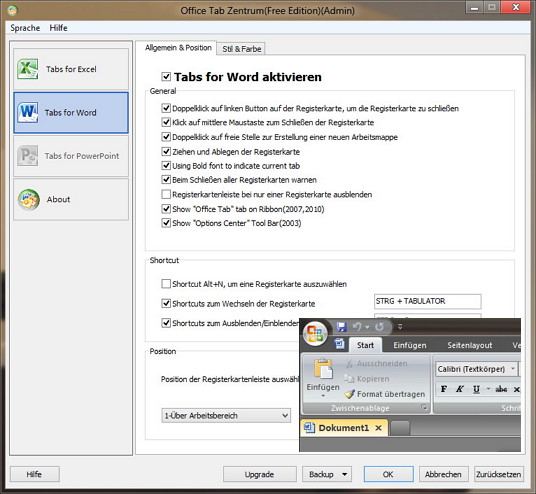Close the Dokument1 tab with its X
This screenshot has width=536, height=494.
pyautogui.click(x=378, y=428)
